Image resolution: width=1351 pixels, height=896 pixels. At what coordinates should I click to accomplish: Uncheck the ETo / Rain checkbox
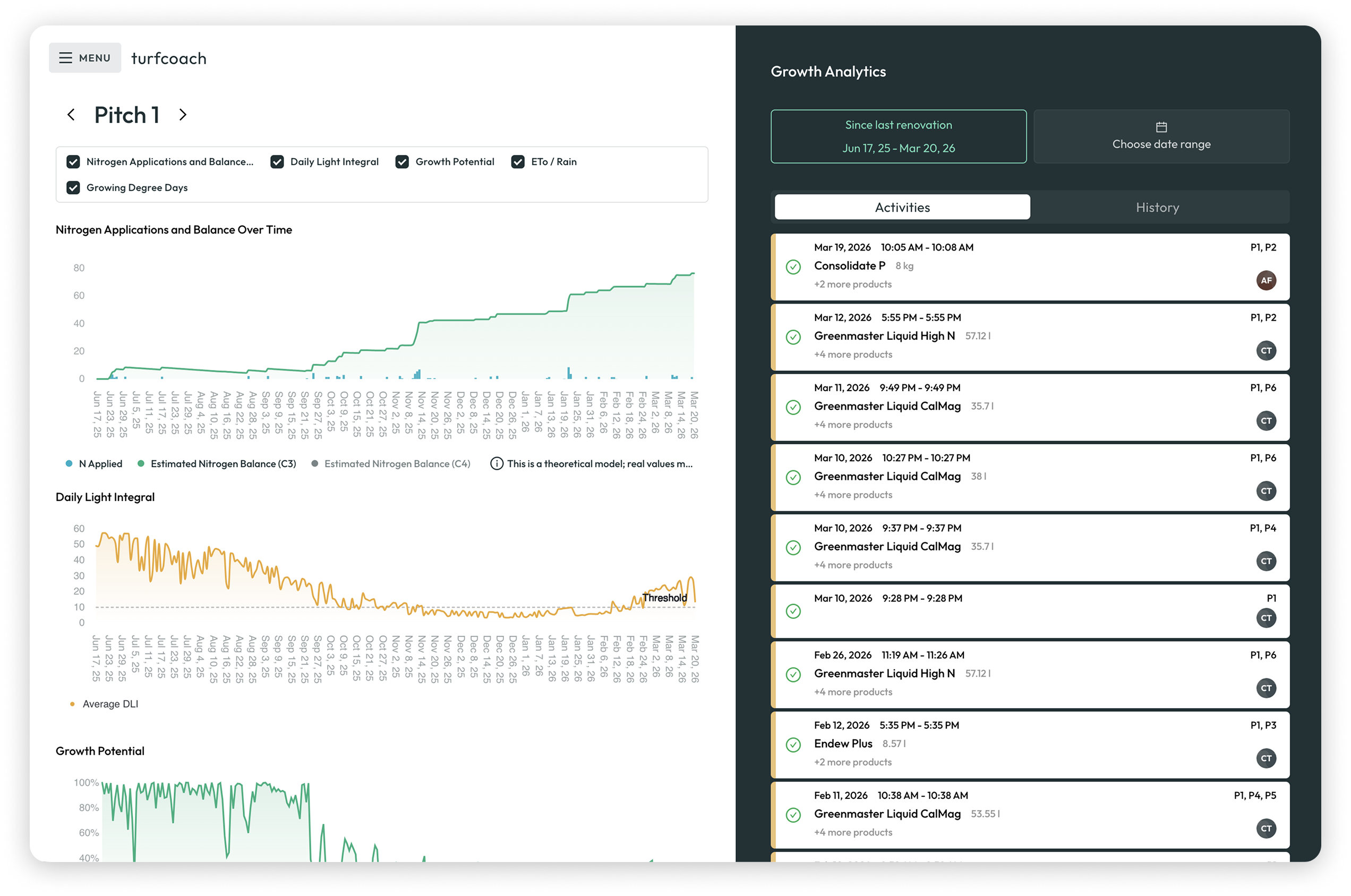517,162
